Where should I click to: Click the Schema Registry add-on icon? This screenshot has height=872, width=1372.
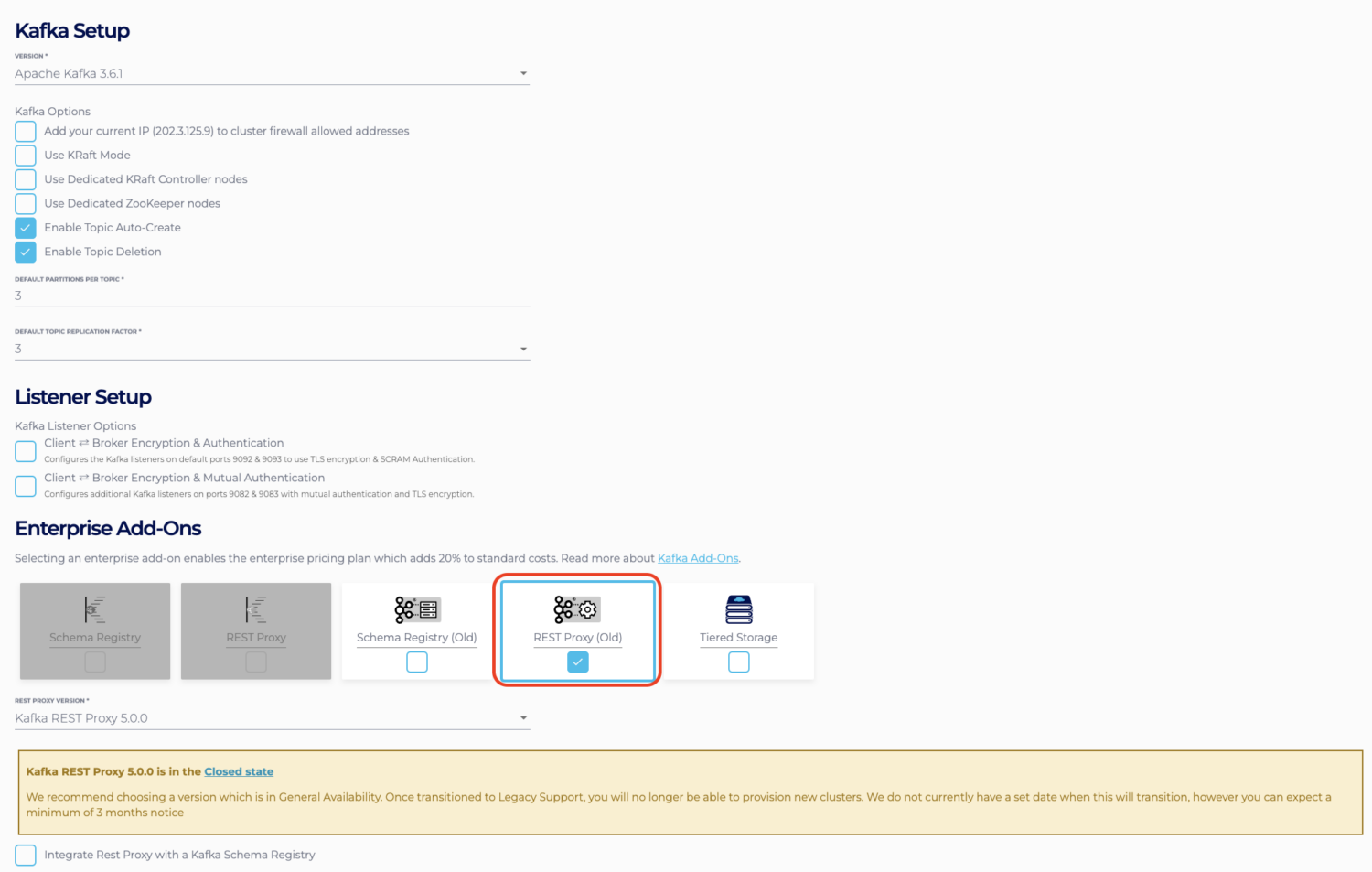pyautogui.click(x=94, y=608)
